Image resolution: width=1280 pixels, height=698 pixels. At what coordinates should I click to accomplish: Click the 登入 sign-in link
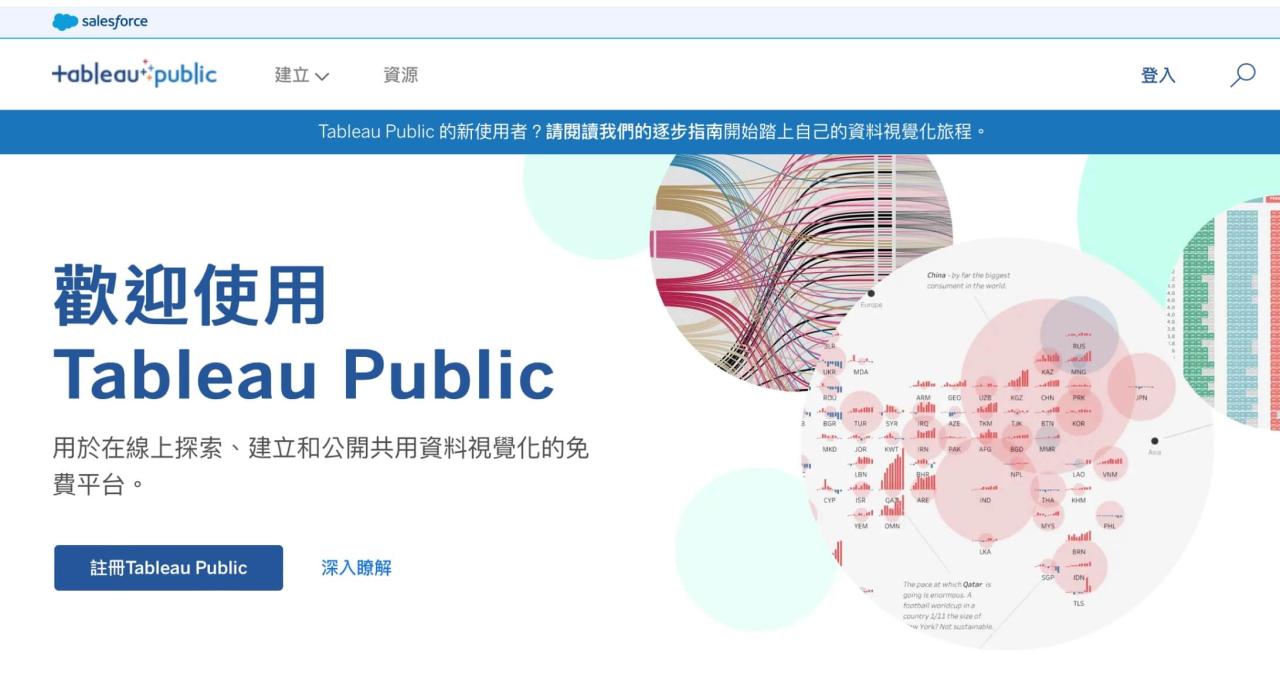(x=1158, y=75)
